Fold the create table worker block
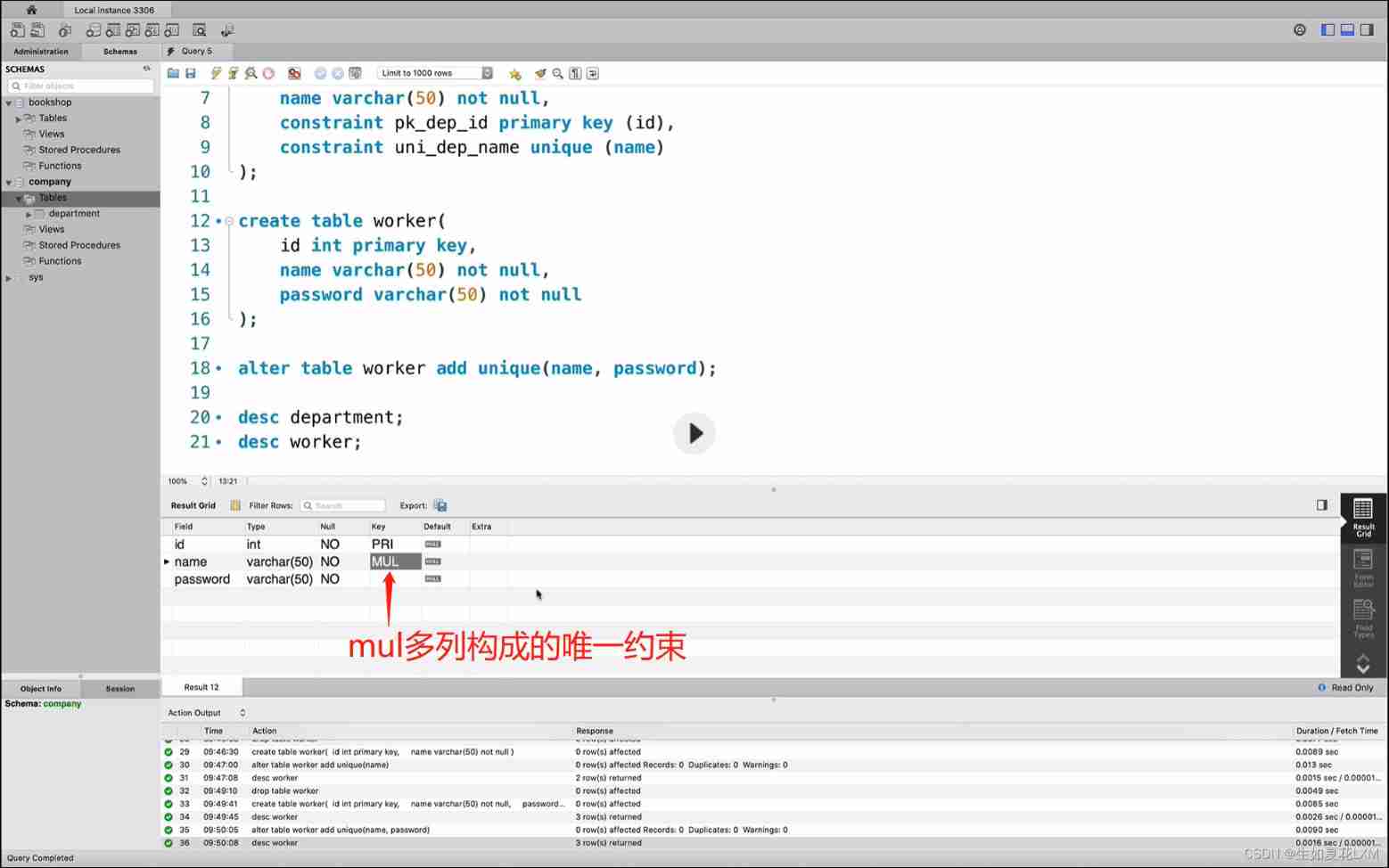Image resolution: width=1389 pixels, height=868 pixels. pyautogui.click(x=229, y=221)
